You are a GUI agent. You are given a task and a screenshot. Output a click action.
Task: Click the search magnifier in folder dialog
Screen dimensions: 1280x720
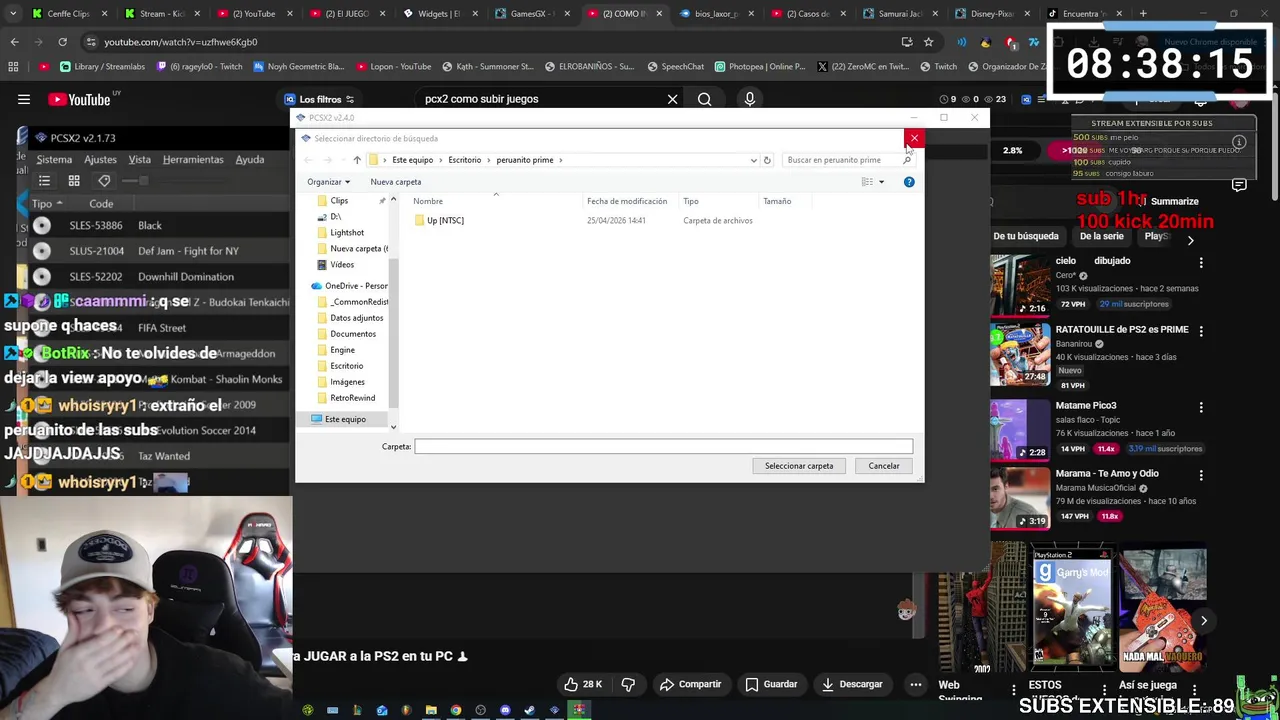coord(906,160)
